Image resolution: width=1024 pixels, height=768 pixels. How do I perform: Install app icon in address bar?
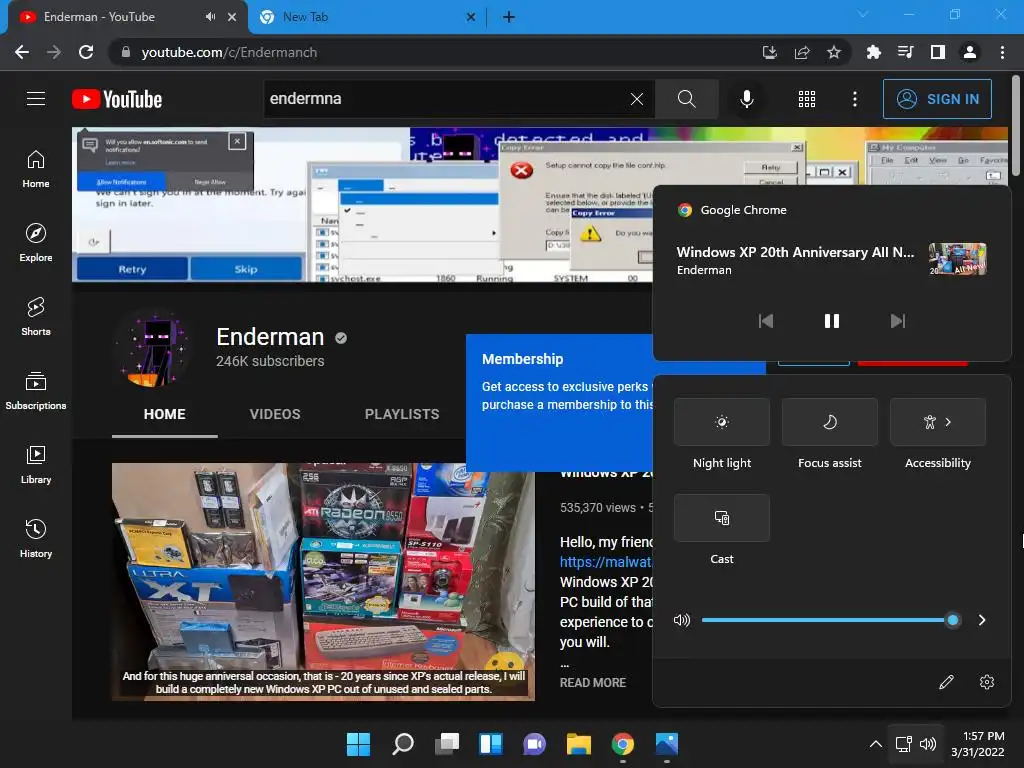tap(770, 52)
